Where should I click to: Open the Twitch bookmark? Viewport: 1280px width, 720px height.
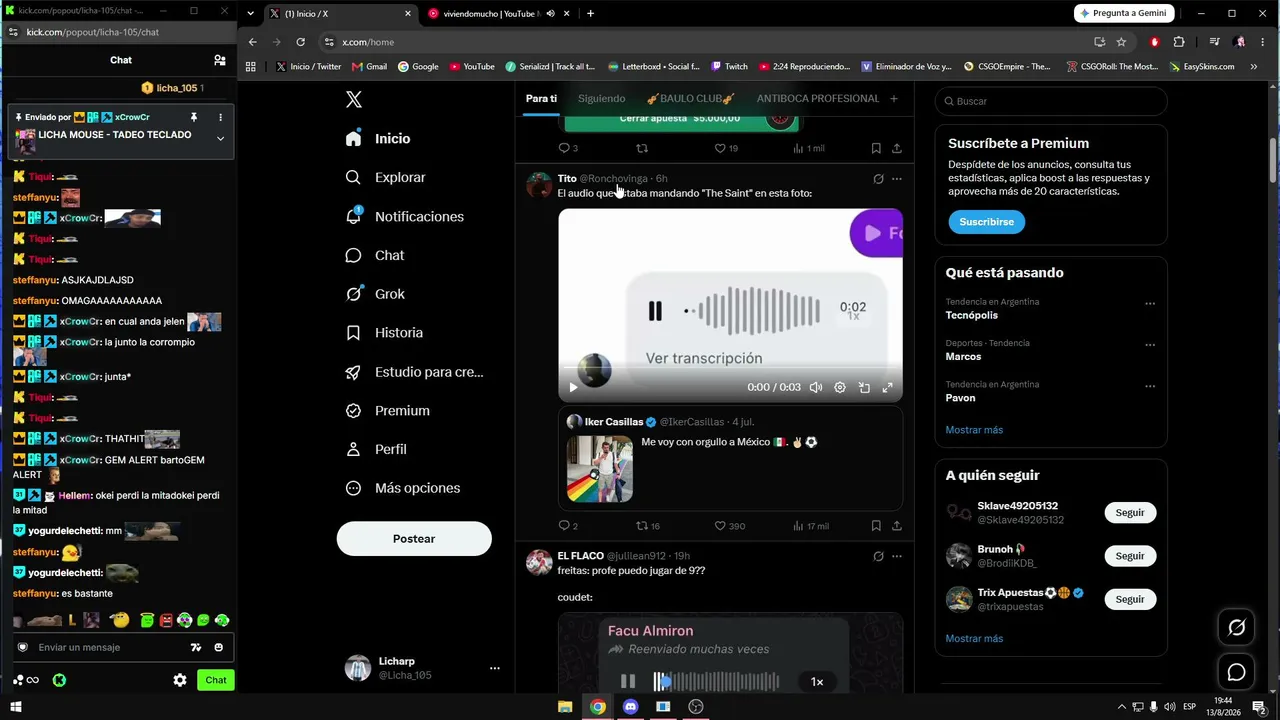coord(730,67)
